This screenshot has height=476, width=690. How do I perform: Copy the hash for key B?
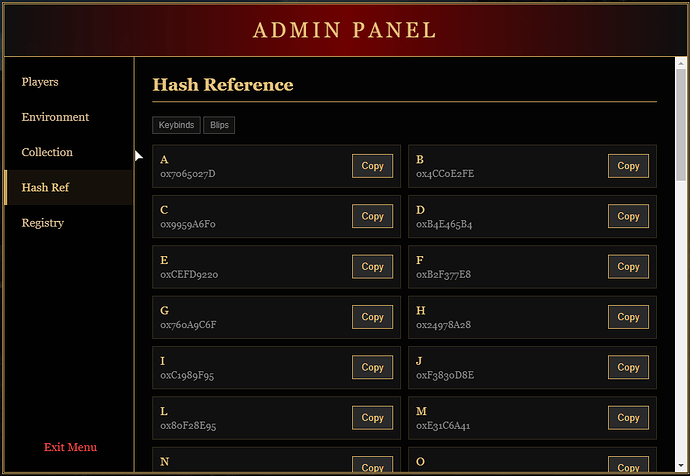628,166
